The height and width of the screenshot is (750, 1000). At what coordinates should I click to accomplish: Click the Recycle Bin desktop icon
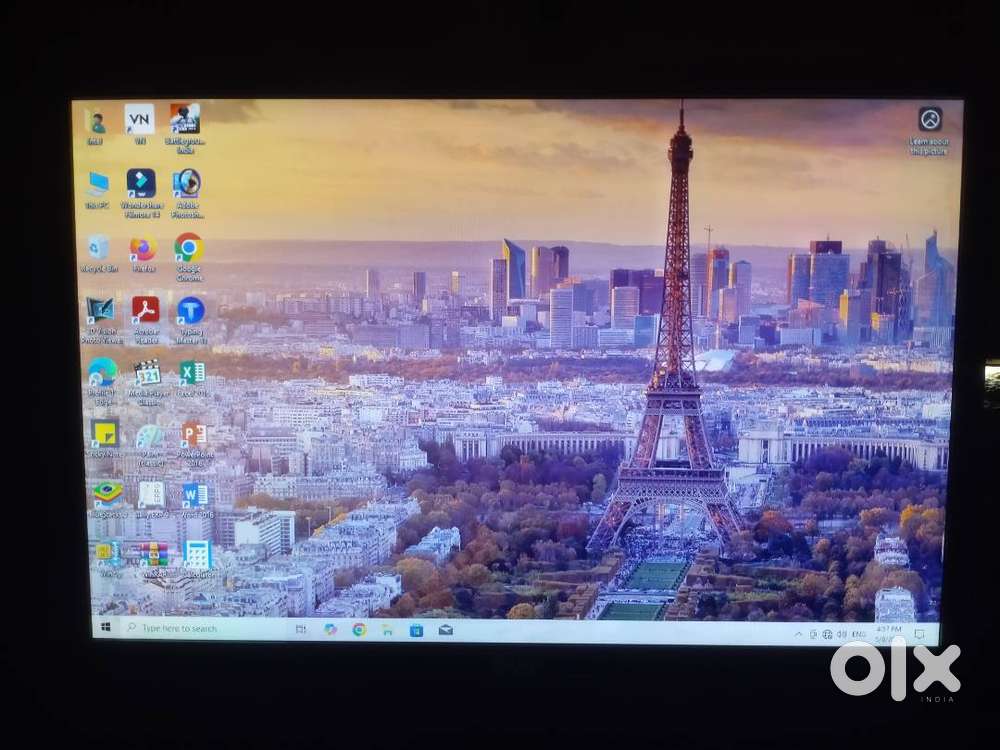point(98,248)
